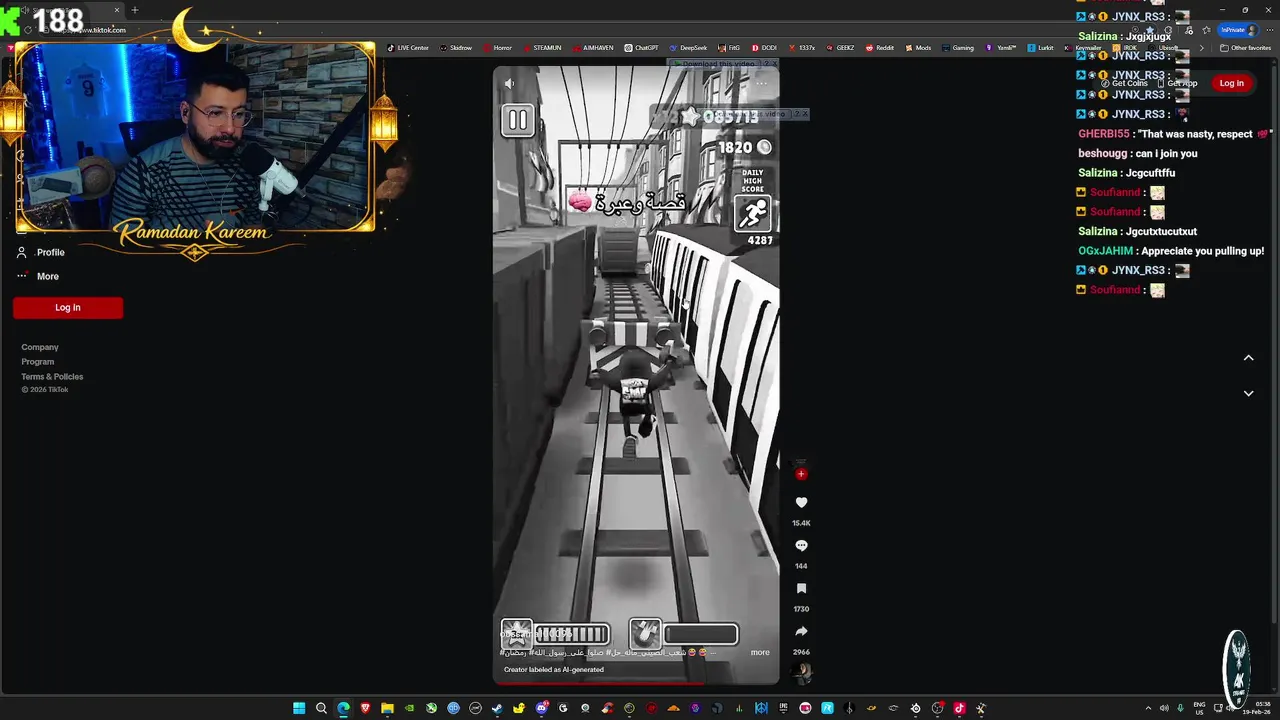
Task: Switch to Microsoft Edge in the taskbar
Action: pyautogui.click(x=343, y=708)
